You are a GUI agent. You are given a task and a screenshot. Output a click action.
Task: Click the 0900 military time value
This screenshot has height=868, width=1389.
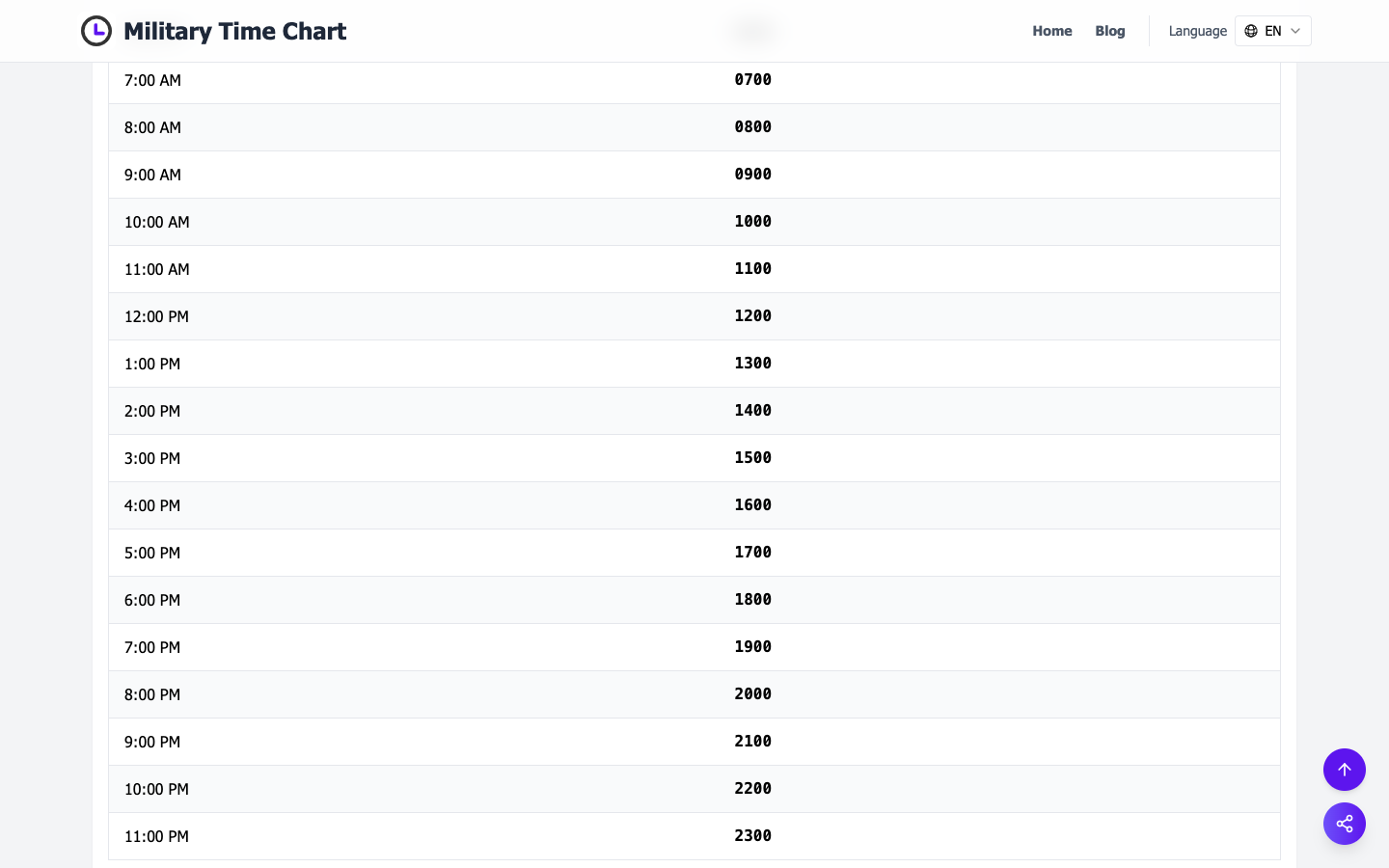click(753, 174)
